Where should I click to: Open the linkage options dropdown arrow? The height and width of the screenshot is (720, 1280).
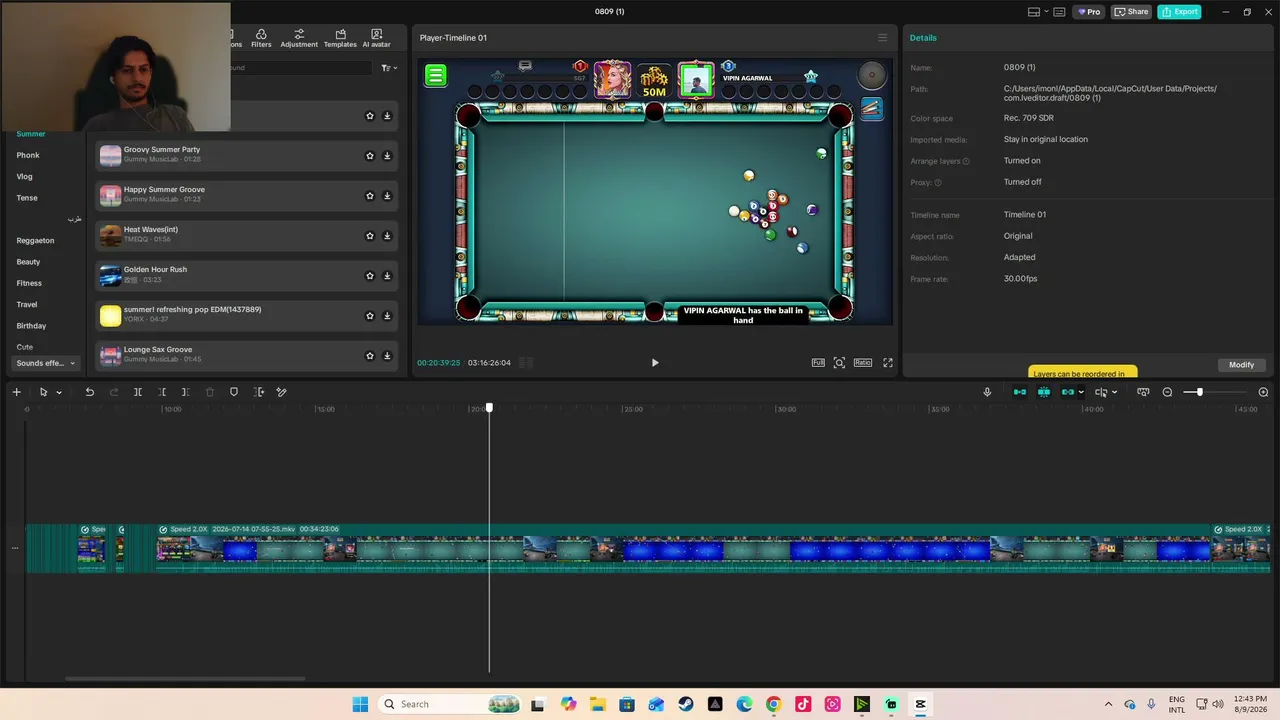pyautogui.click(x=1081, y=392)
